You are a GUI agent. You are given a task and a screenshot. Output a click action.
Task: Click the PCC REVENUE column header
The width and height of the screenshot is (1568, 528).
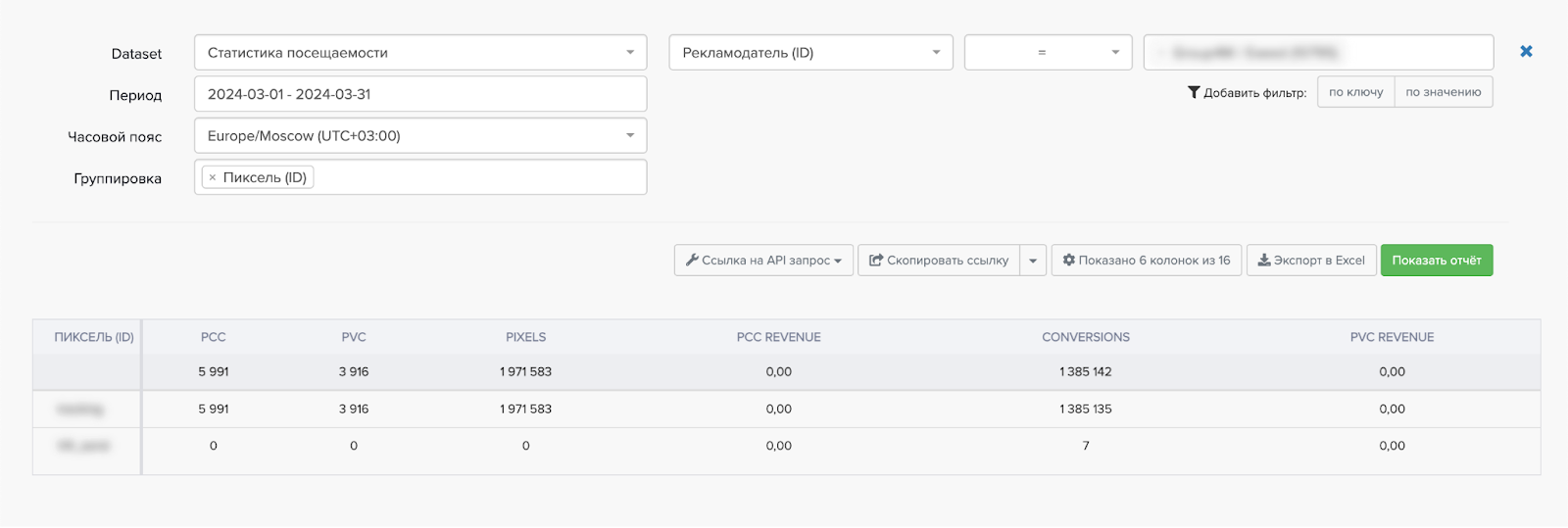778,337
